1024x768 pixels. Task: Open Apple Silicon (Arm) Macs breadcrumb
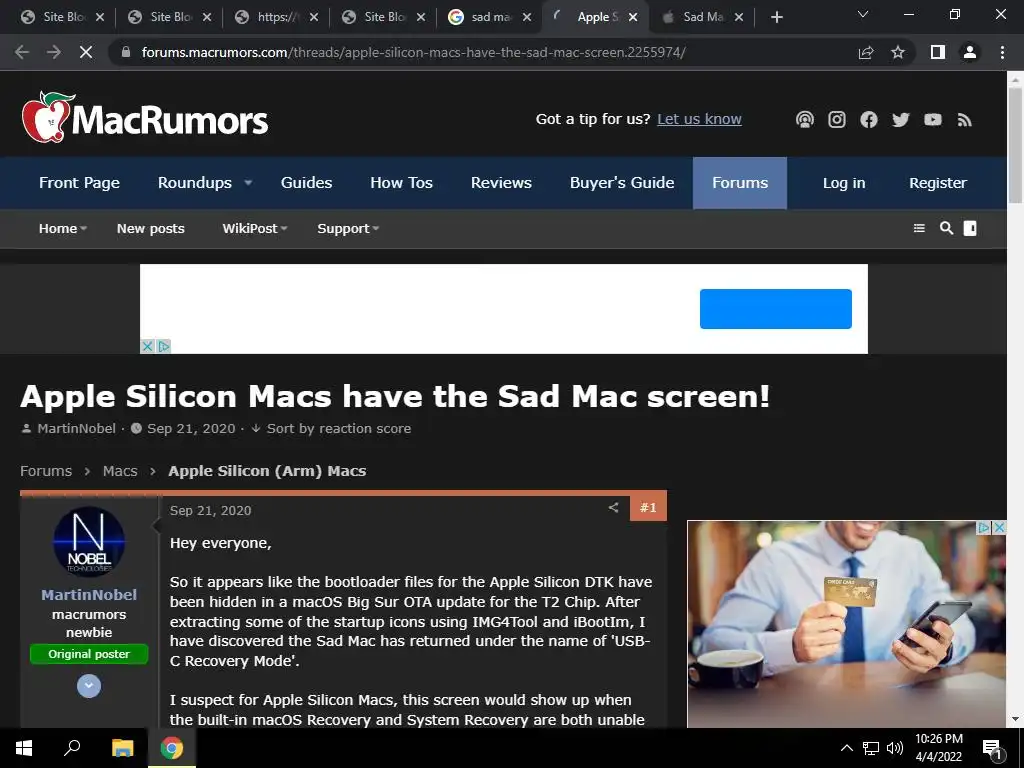coord(267,471)
